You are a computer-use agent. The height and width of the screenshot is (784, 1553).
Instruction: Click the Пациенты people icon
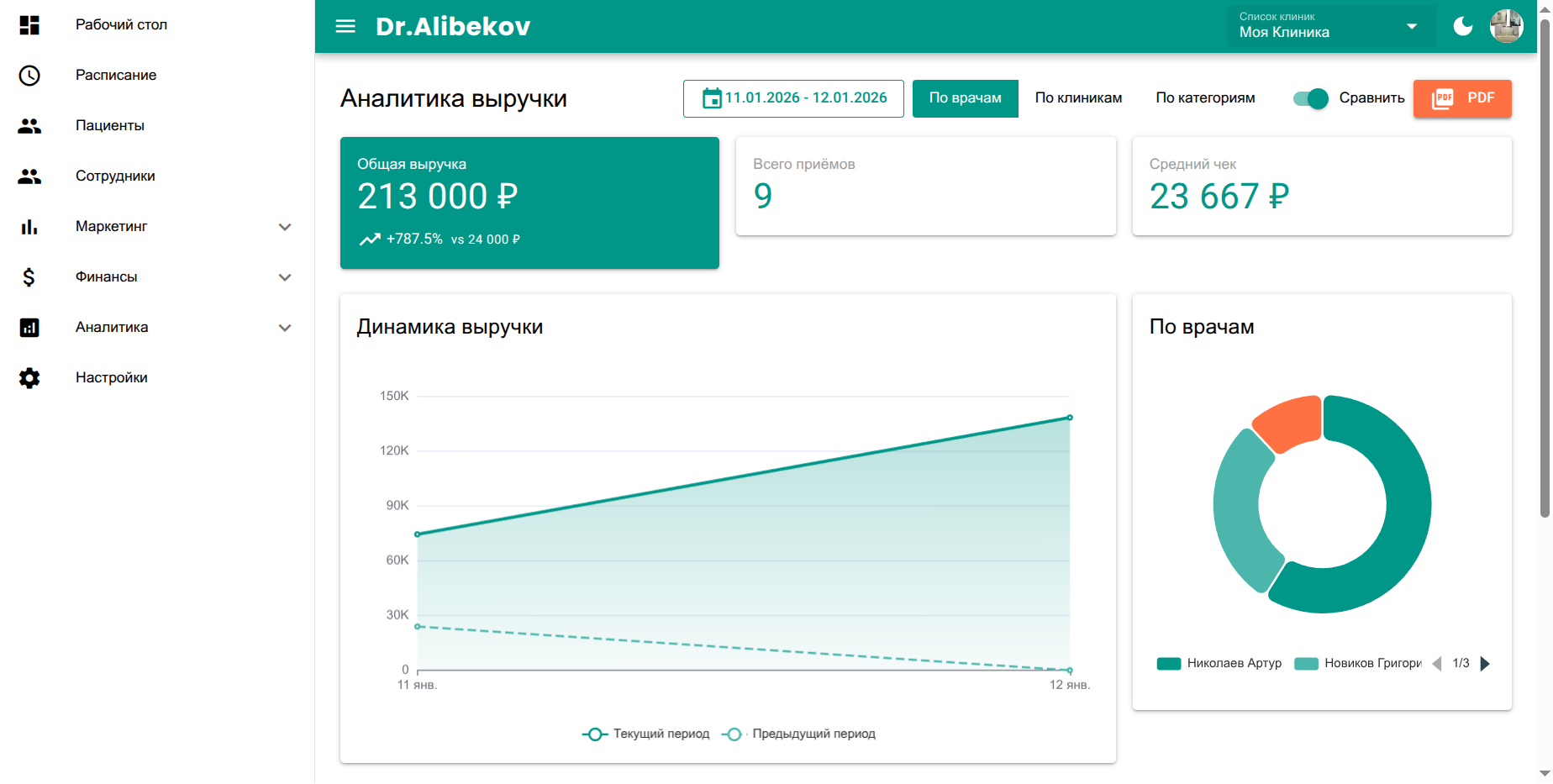(x=29, y=126)
